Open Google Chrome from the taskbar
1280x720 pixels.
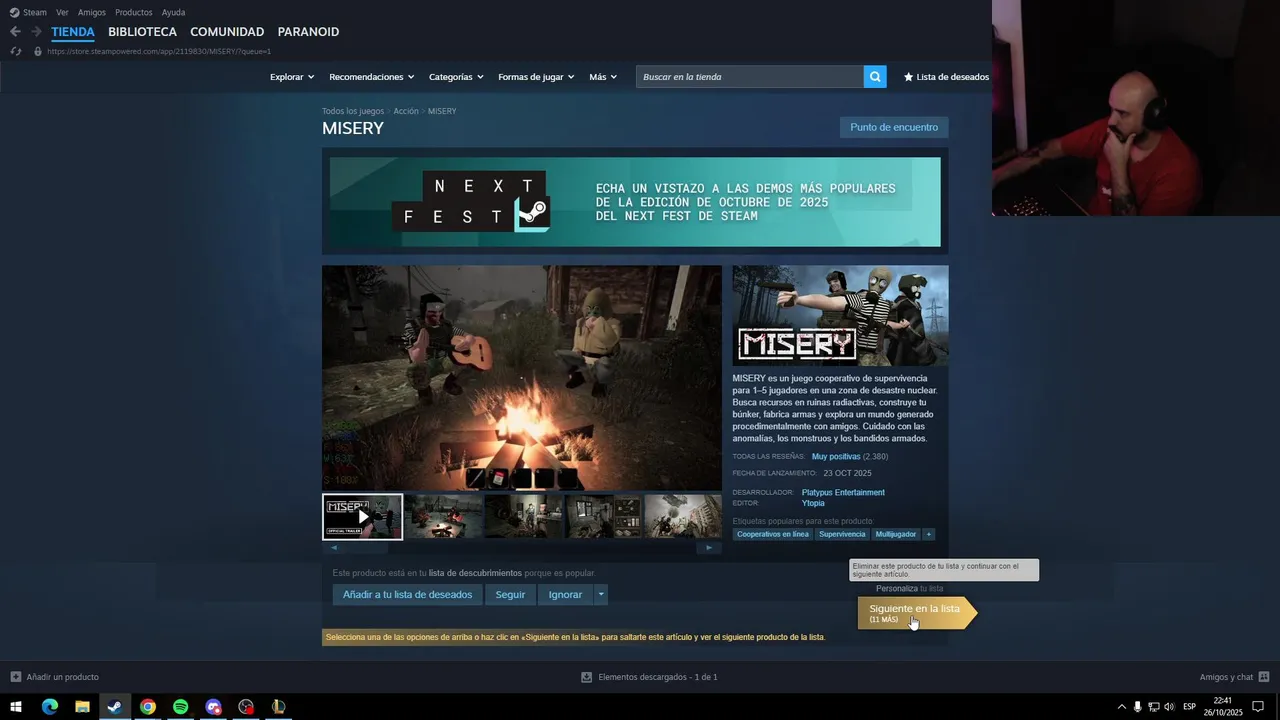pyautogui.click(x=148, y=707)
